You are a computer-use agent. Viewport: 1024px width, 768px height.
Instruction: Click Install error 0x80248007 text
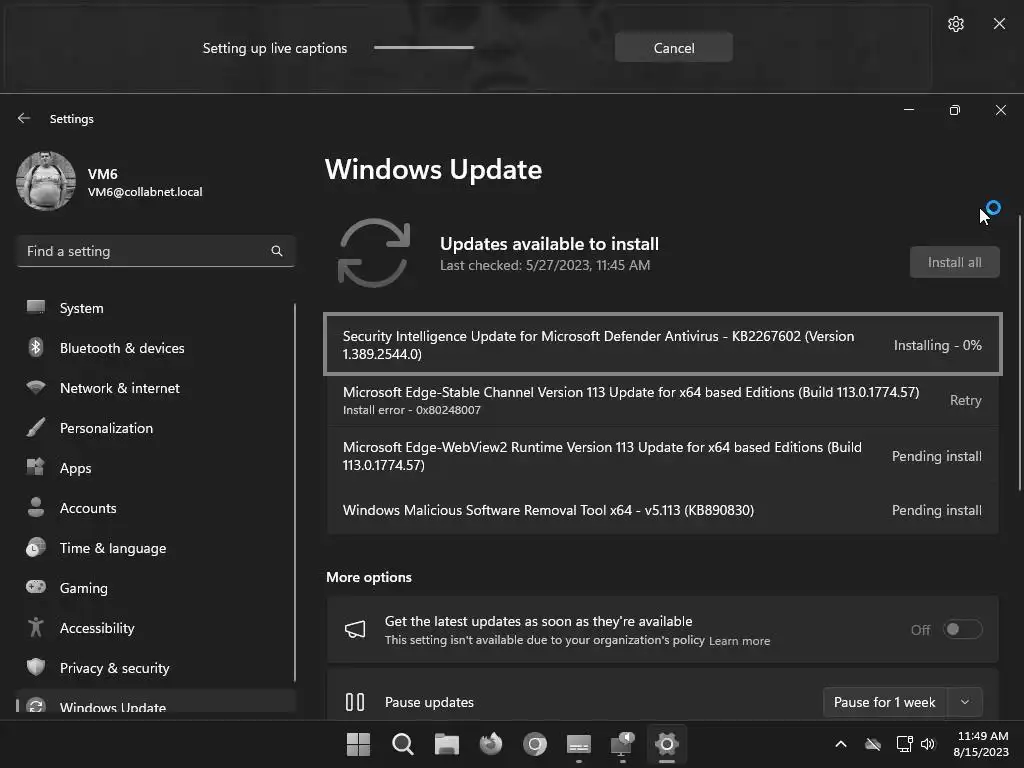tap(412, 410)
